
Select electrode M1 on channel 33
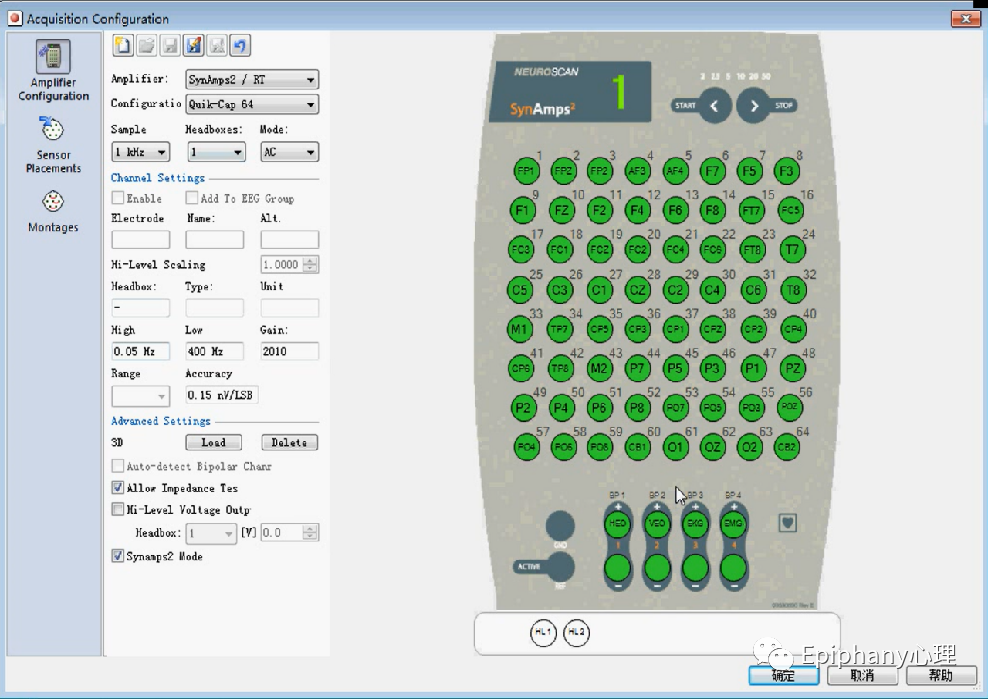point(519,329)
